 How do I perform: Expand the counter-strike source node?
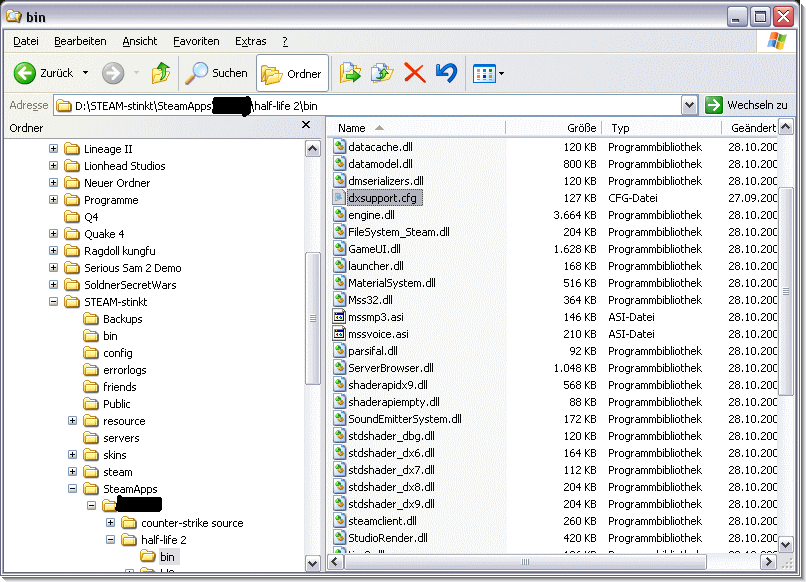[111, 522]
